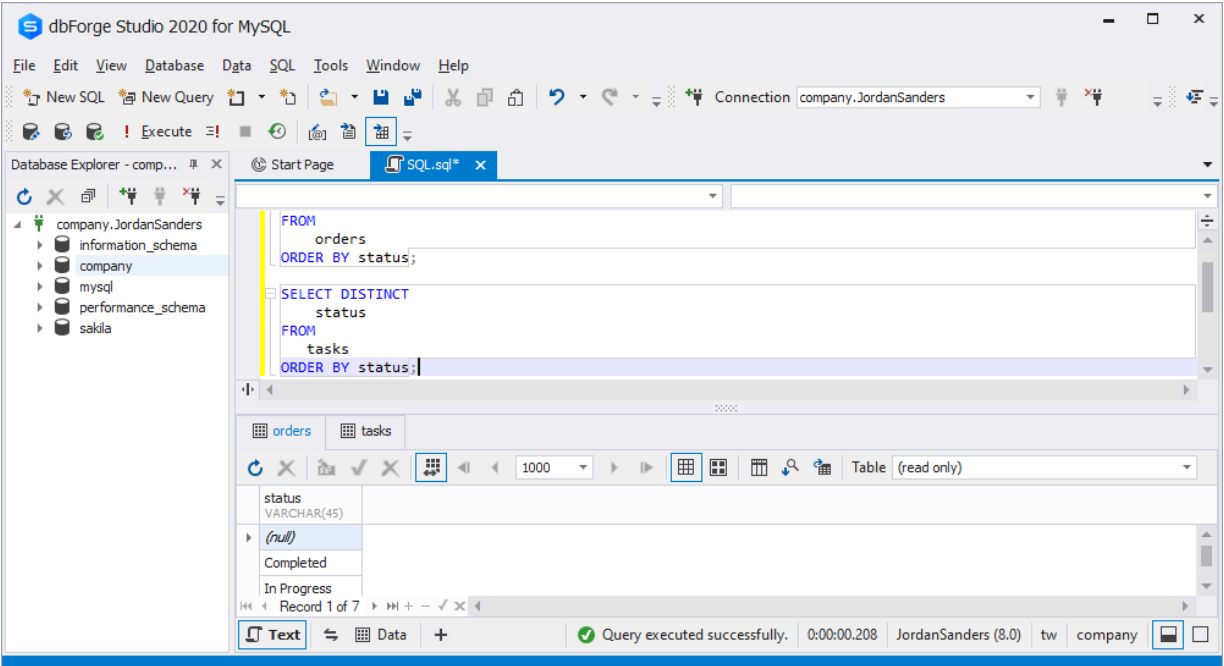Click the Save document icon
Image resolution: width=1224 pixels, height=666 pixels.
pyautogui.click(x=381, y=97)
